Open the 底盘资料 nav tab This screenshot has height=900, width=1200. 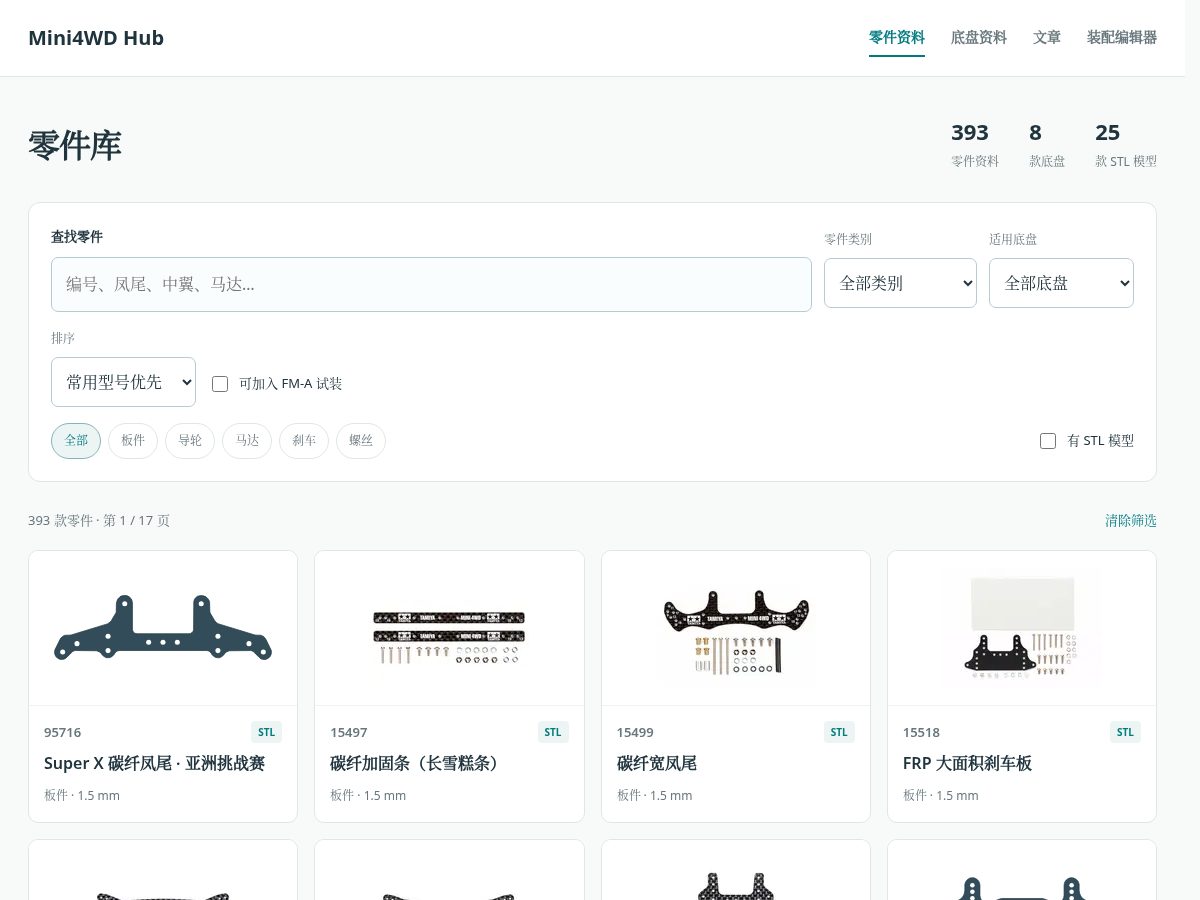click(x=979, y=38)
